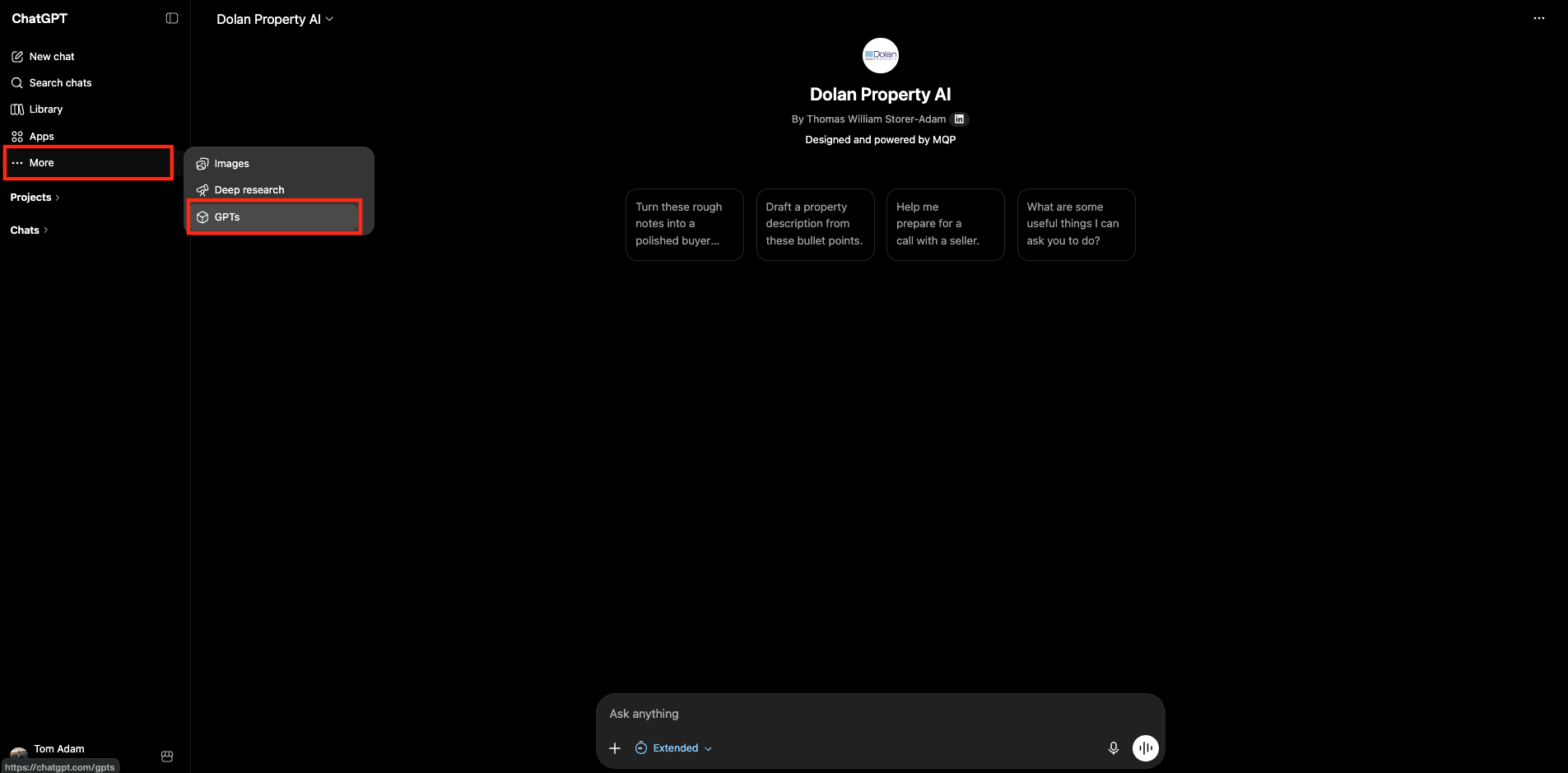Open the three-dot options menu at top right
The width and height of the screenshot is (1568, 773).
click(1539, 18)
